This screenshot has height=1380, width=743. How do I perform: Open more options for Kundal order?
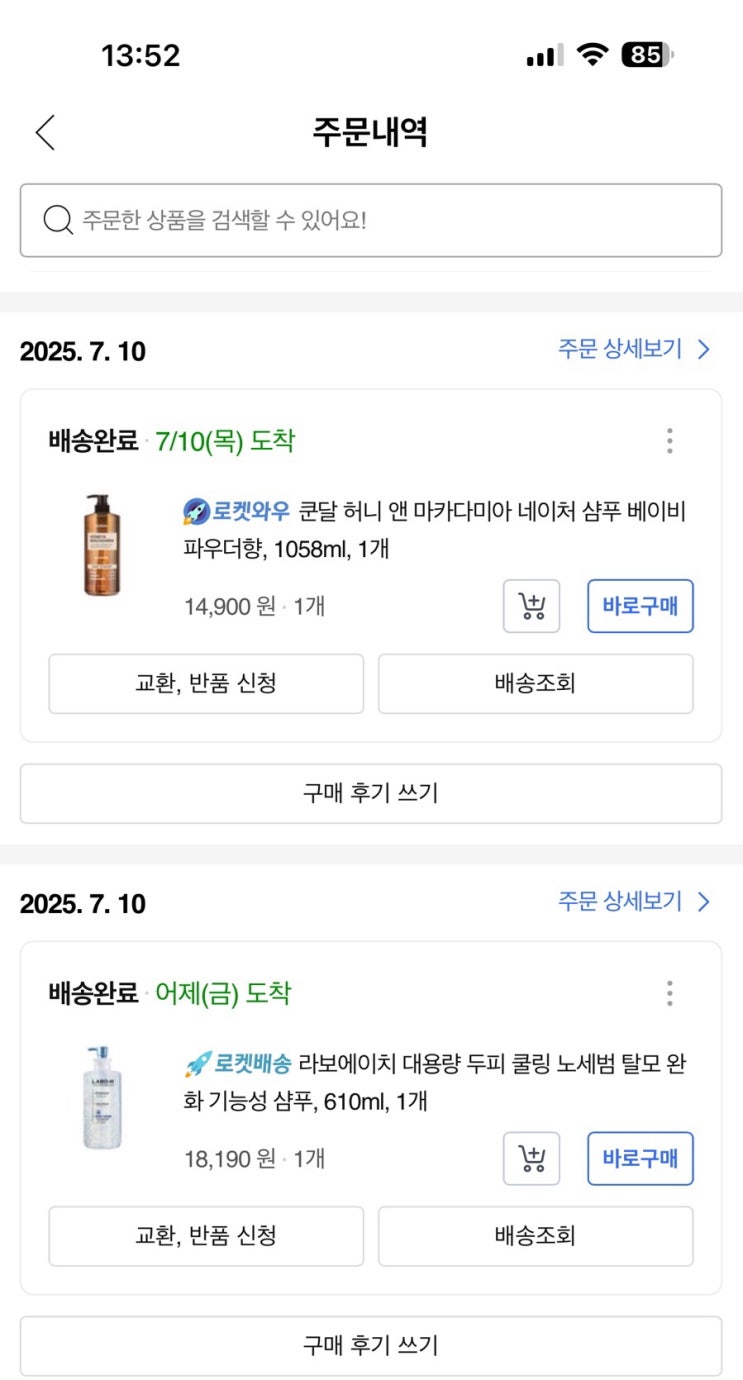coord(669,441)
